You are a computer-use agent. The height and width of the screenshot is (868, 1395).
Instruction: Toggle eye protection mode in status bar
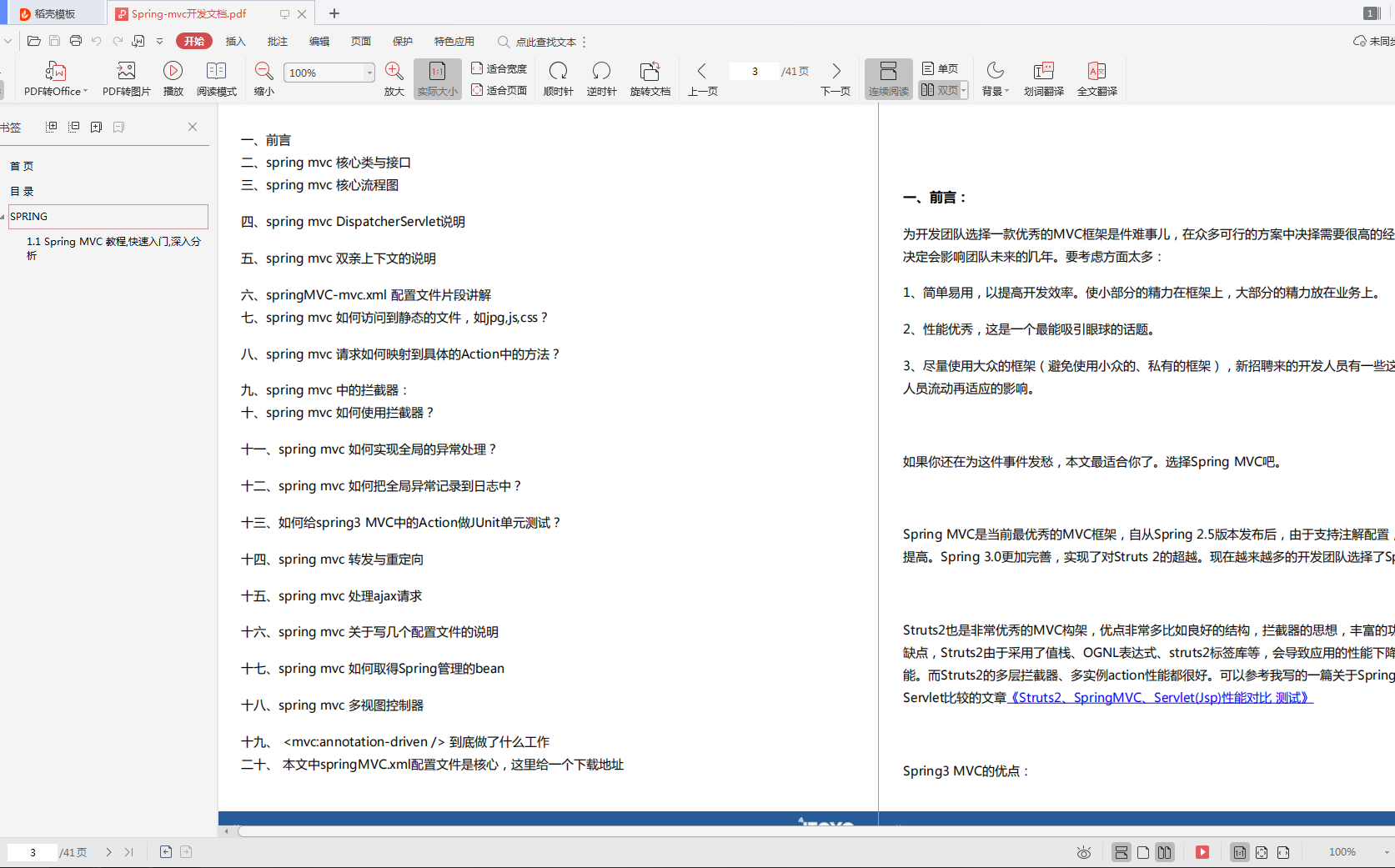(x=1083, y=852)
